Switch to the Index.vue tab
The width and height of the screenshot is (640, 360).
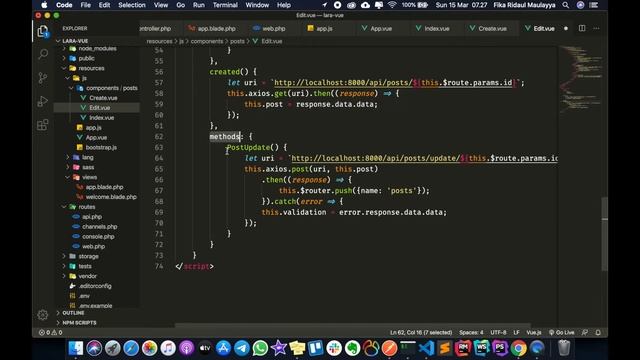(x=436, y=29)
